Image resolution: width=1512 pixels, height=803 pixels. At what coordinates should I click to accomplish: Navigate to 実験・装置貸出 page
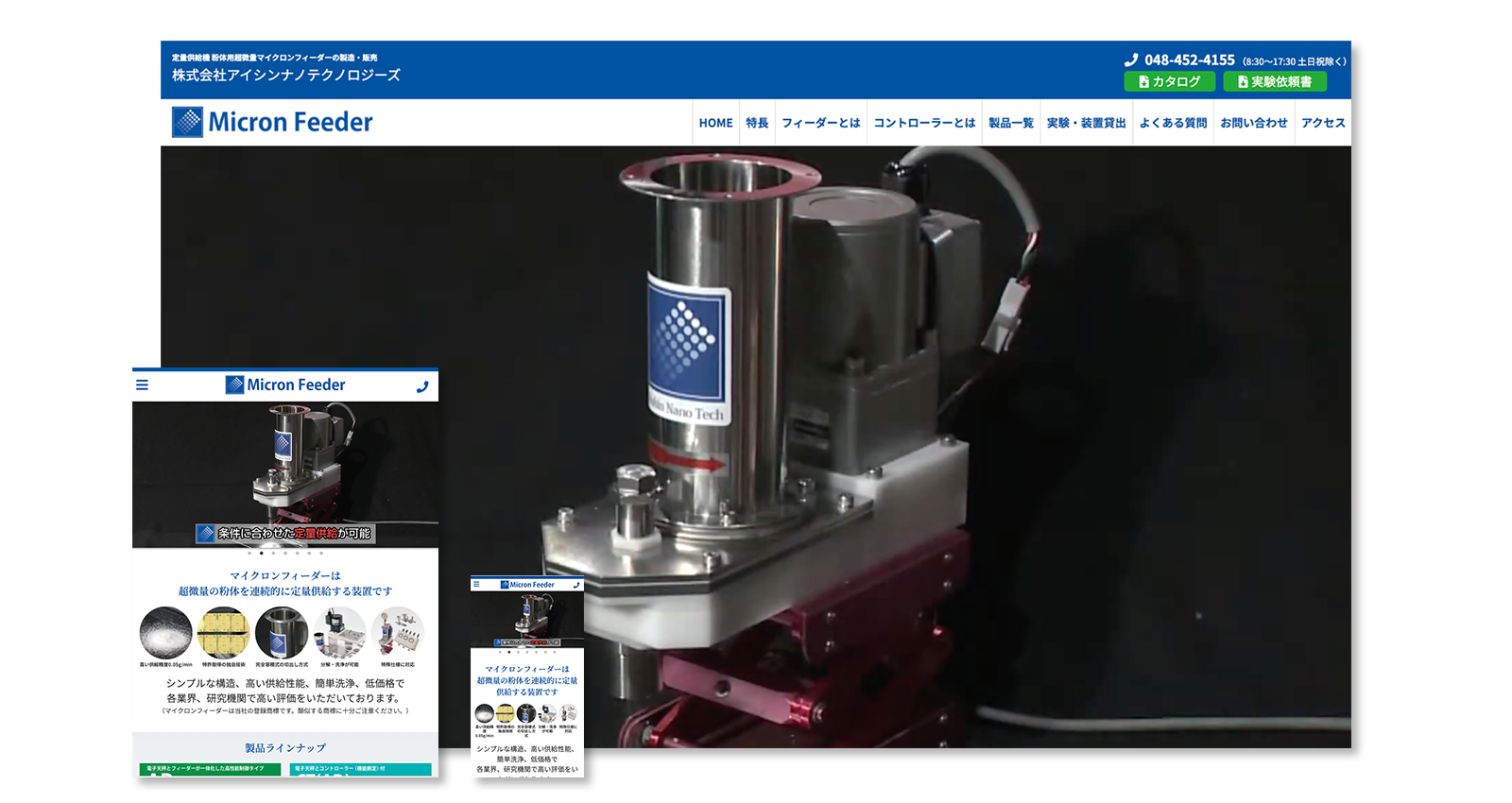(1086, 123)
